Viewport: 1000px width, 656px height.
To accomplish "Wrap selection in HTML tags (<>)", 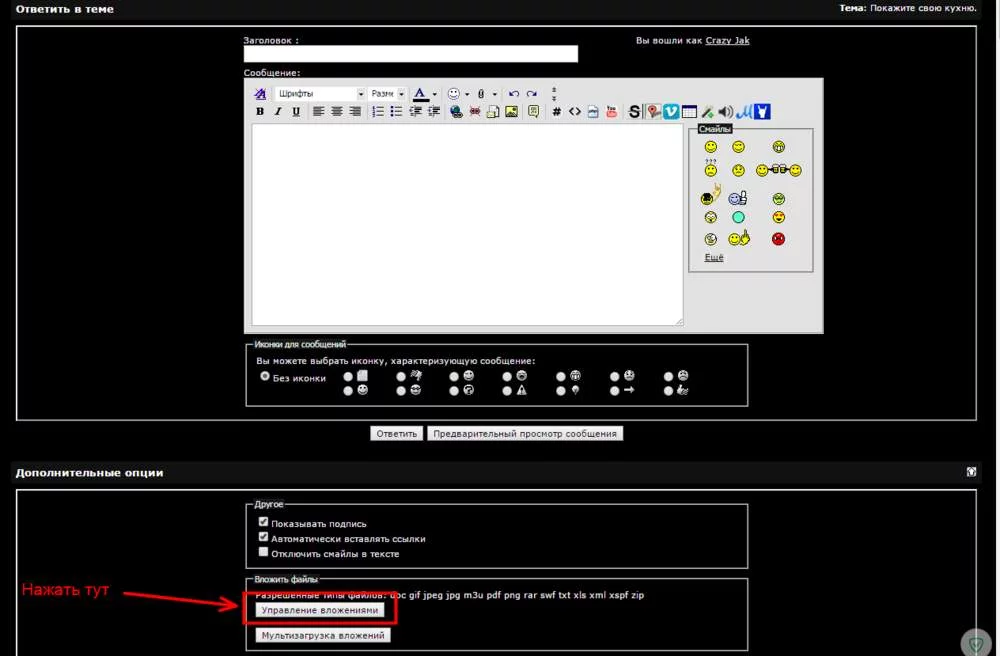I will 575,112.
